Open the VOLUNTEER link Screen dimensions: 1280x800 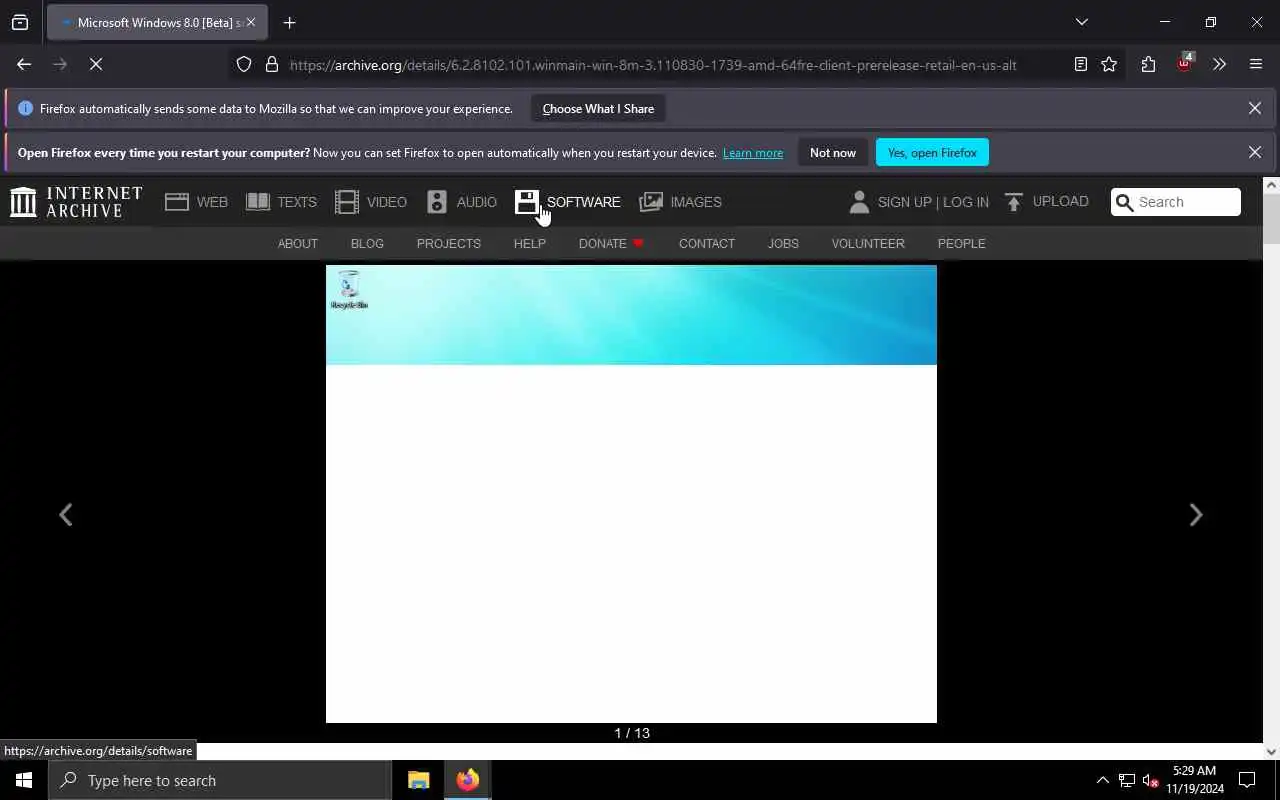pyautogui.click(x=868, y=244)
